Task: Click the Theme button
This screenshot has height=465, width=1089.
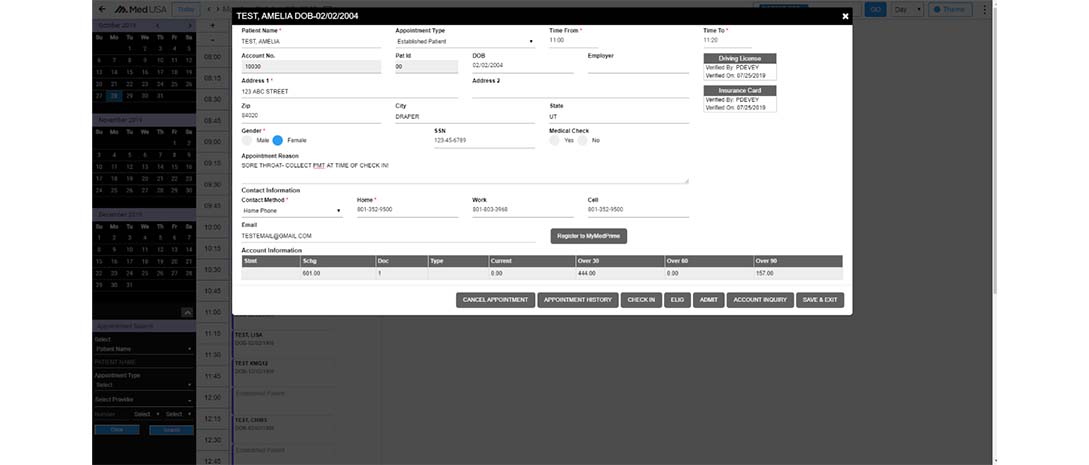Action: click(950, 9)
